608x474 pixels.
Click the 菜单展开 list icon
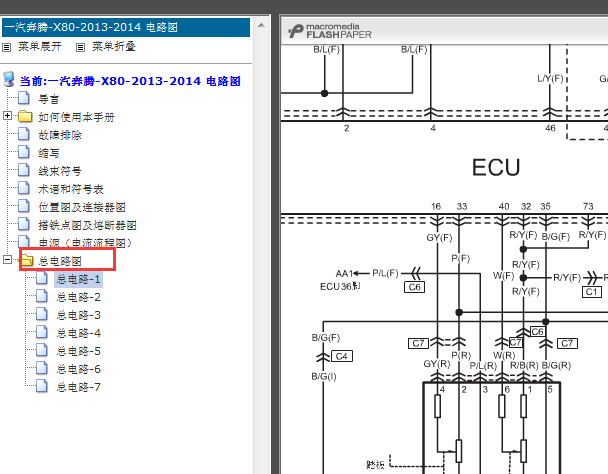7,47
